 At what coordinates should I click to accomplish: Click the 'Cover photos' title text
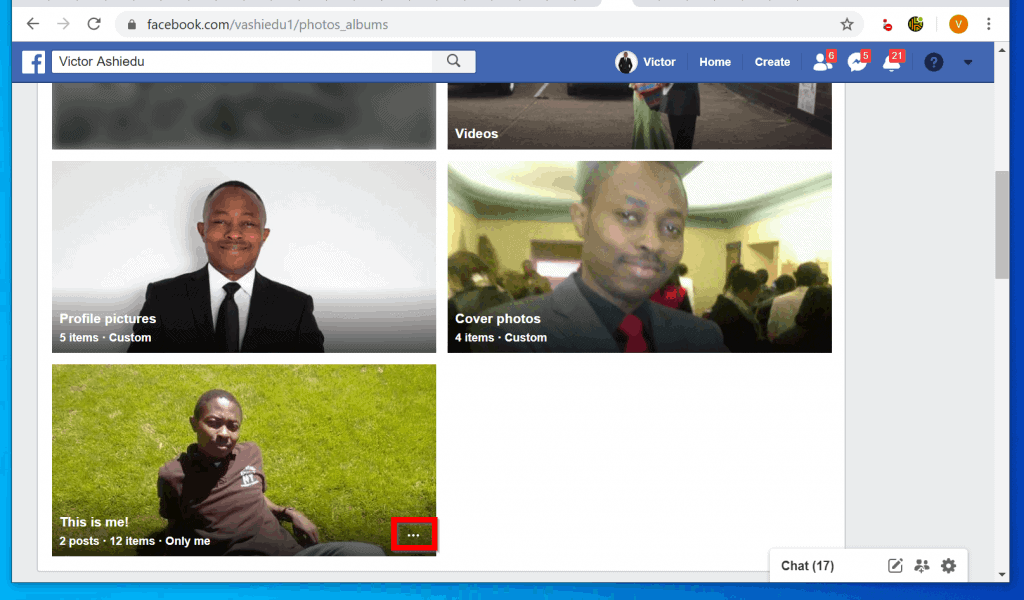[x=498, y=319]
